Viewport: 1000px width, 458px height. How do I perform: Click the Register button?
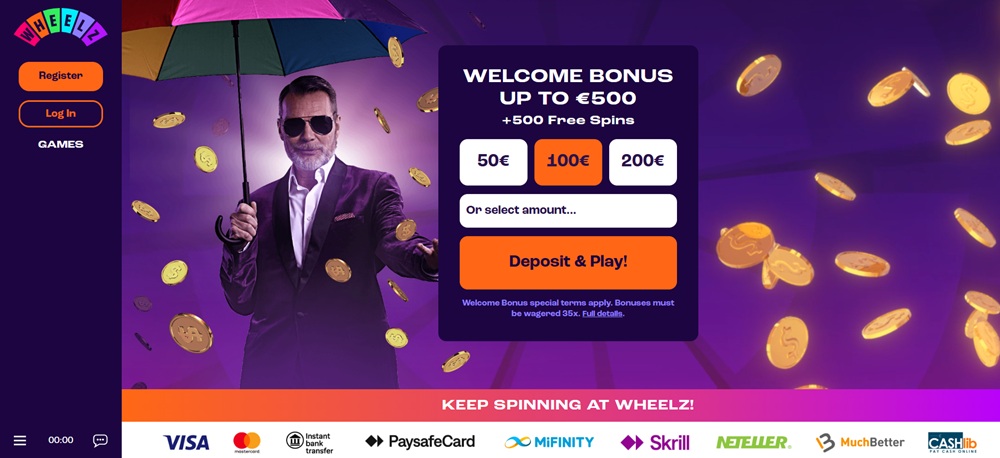61,76
